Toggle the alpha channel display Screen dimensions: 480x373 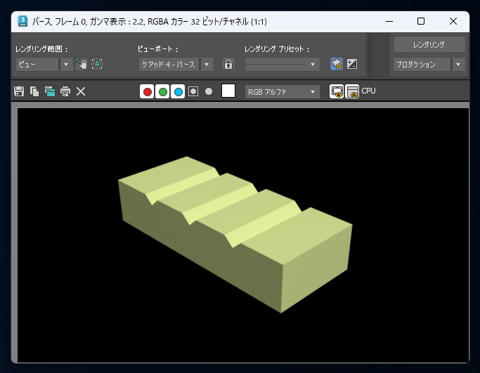pos(193,91)
